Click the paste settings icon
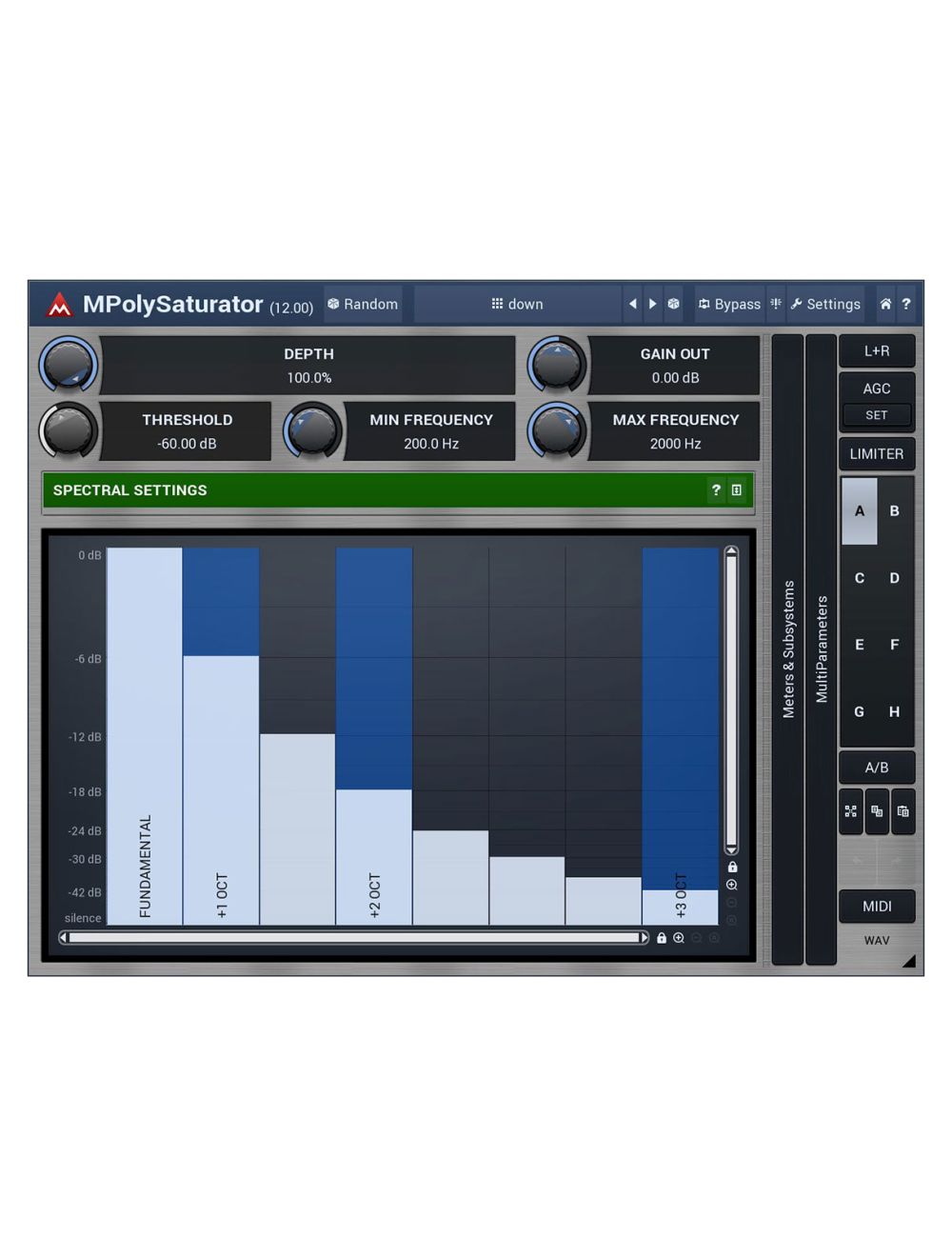 (x=902, y=812)
